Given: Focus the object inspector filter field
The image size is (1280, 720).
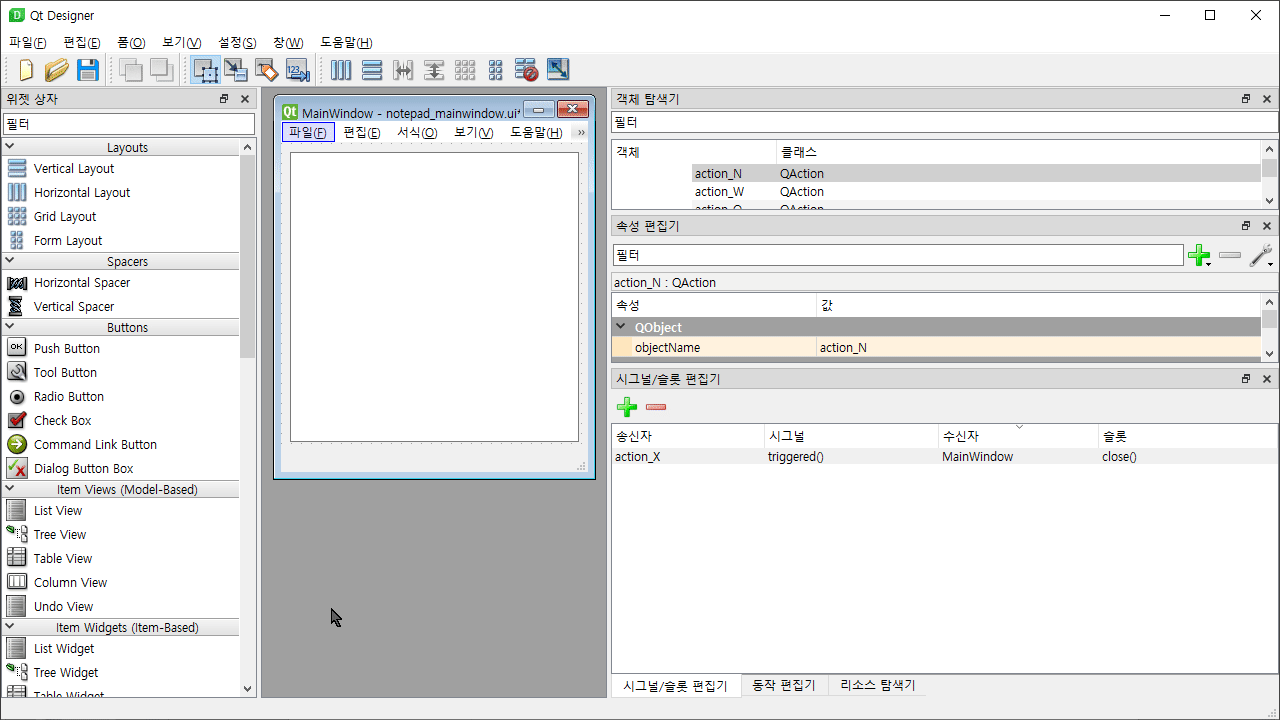Looking at the screenshot, I should pos(945,122).
